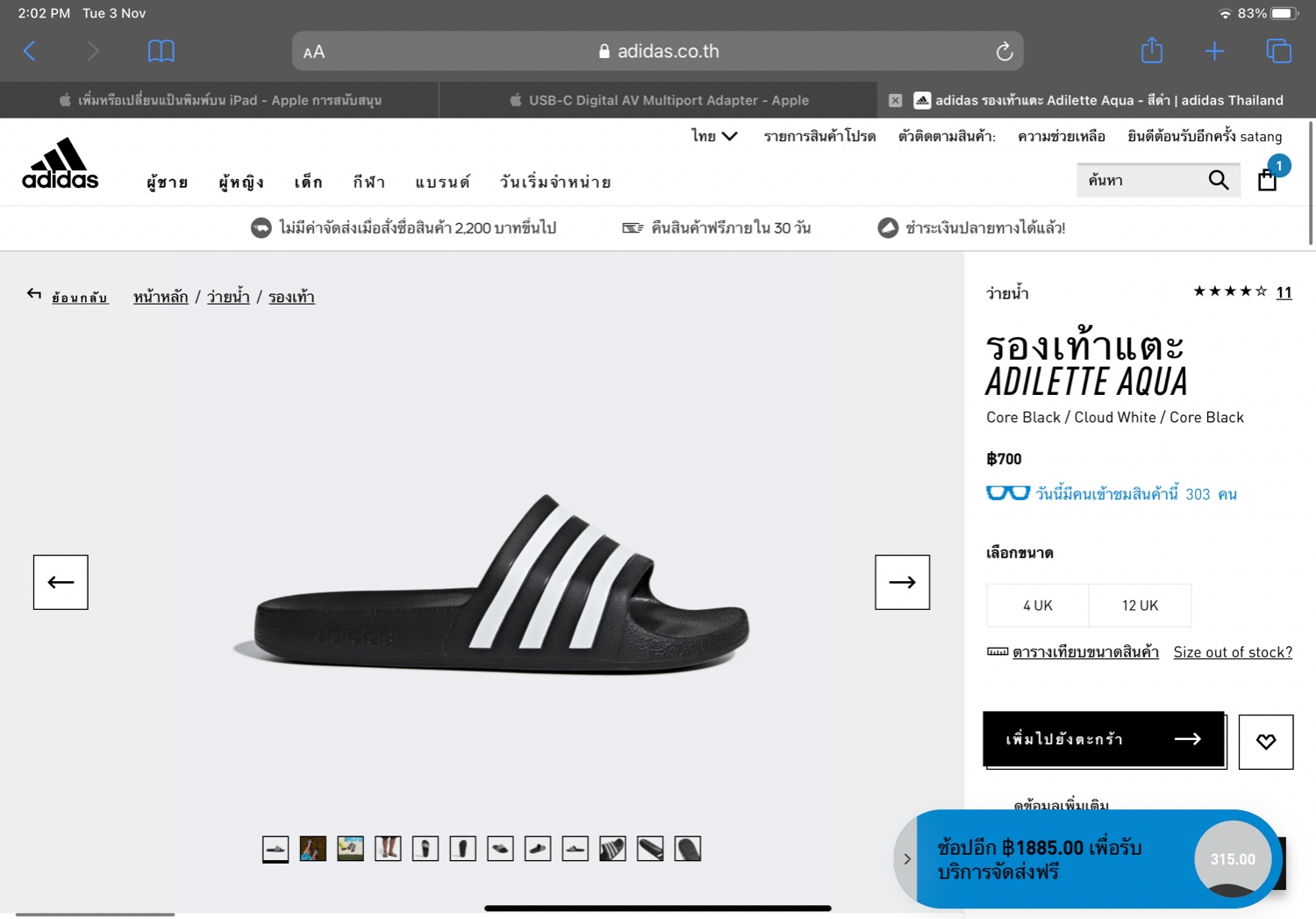The width and height of the screenshot is (1316, 919).
Task: Tap the cash on delivery banner
Action: tap(971, 228)
